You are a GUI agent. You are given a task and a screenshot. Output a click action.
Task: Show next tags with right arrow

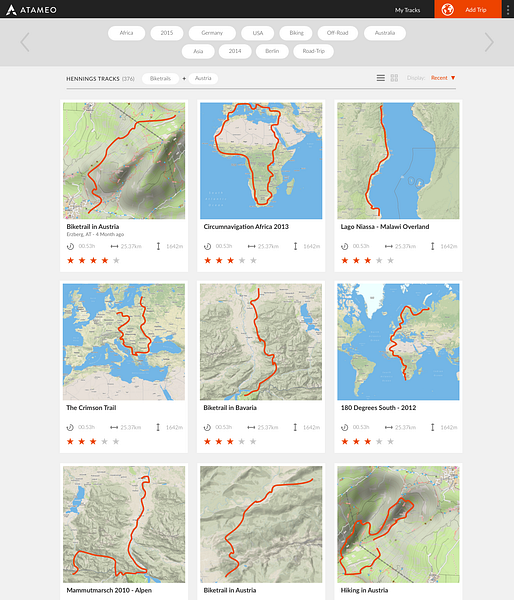tap(489, 42)
